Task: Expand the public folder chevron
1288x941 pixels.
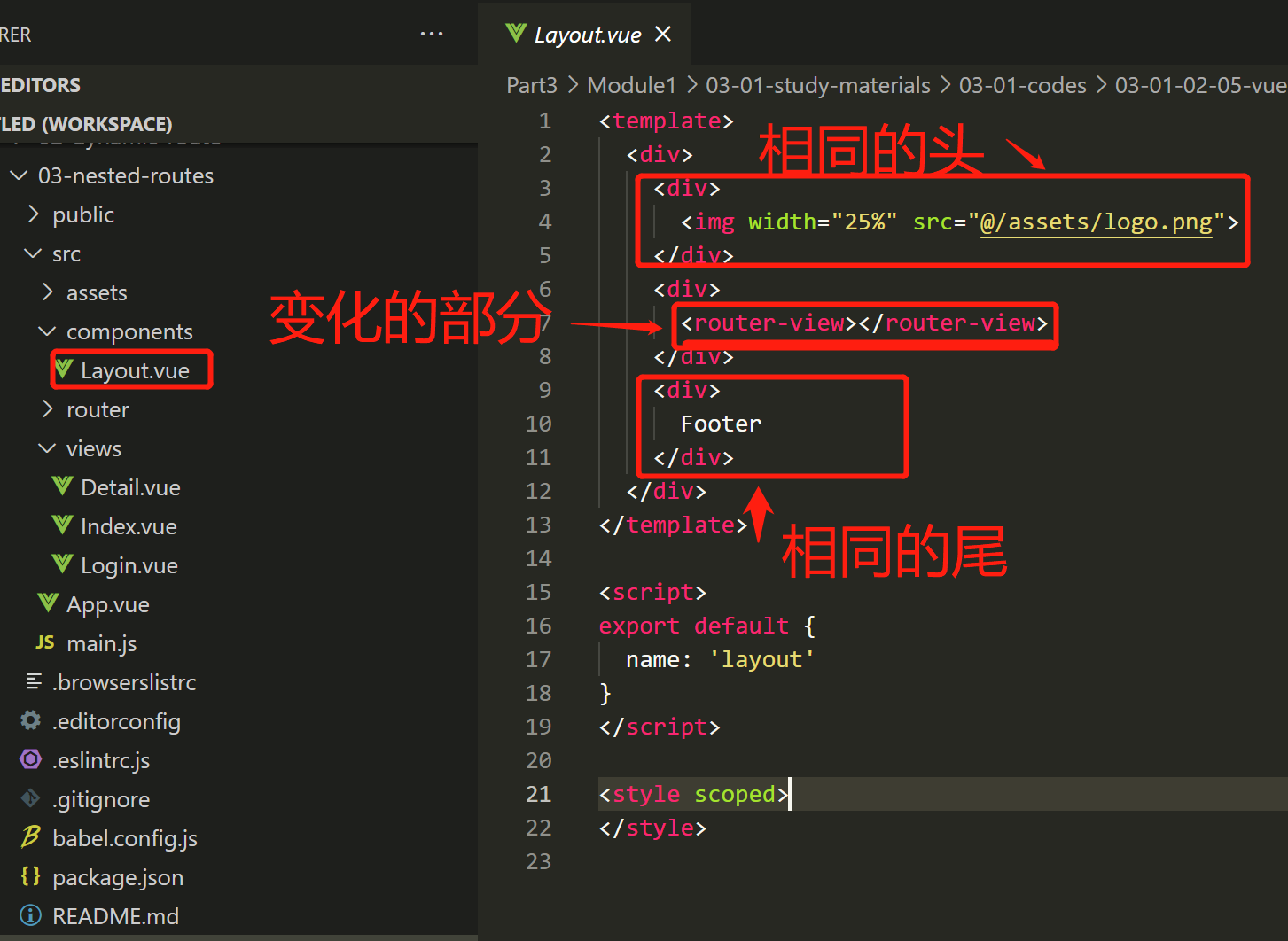Action: point(34,214)
